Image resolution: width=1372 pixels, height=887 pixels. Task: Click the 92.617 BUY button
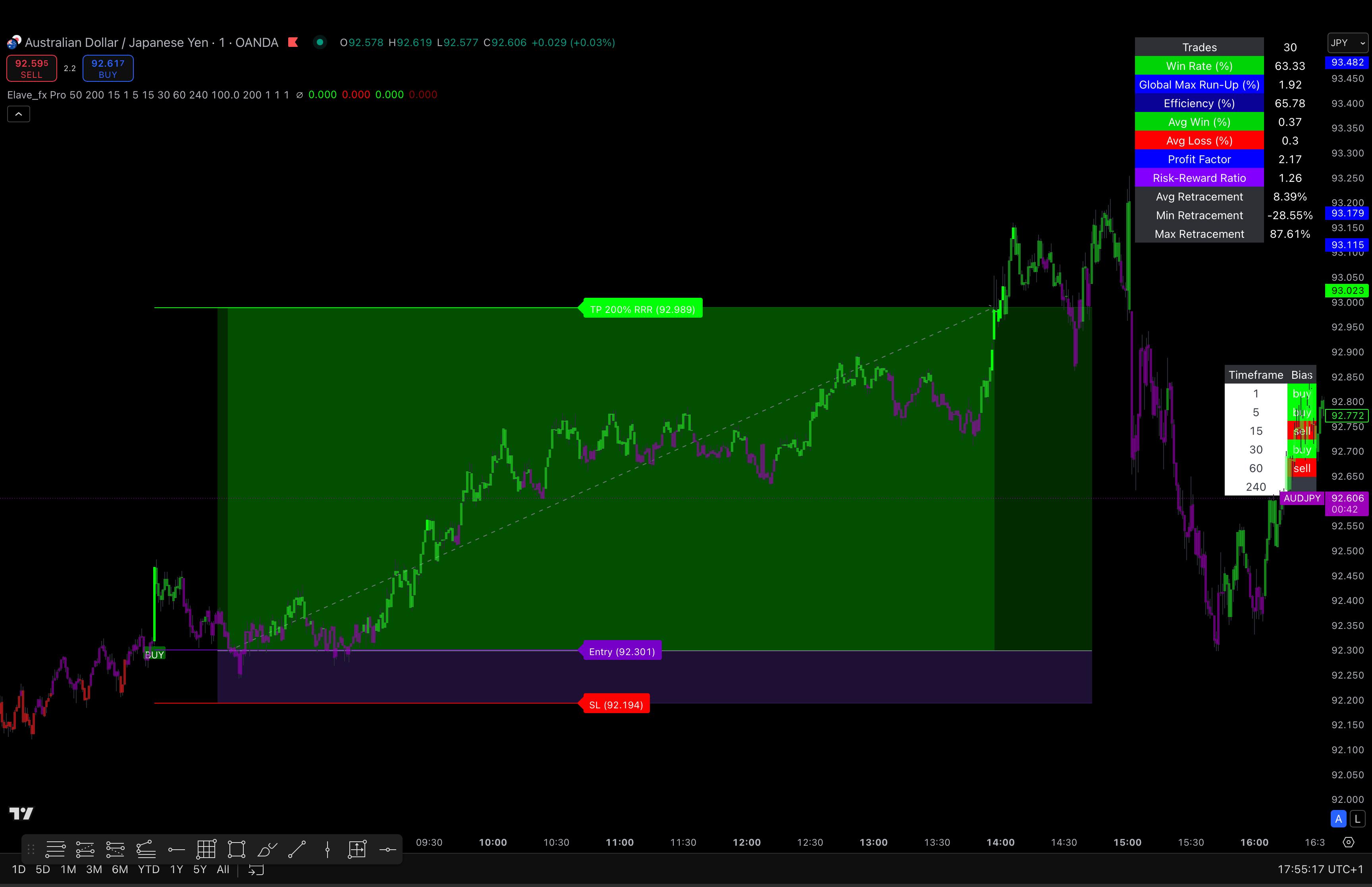coord(108,68)
